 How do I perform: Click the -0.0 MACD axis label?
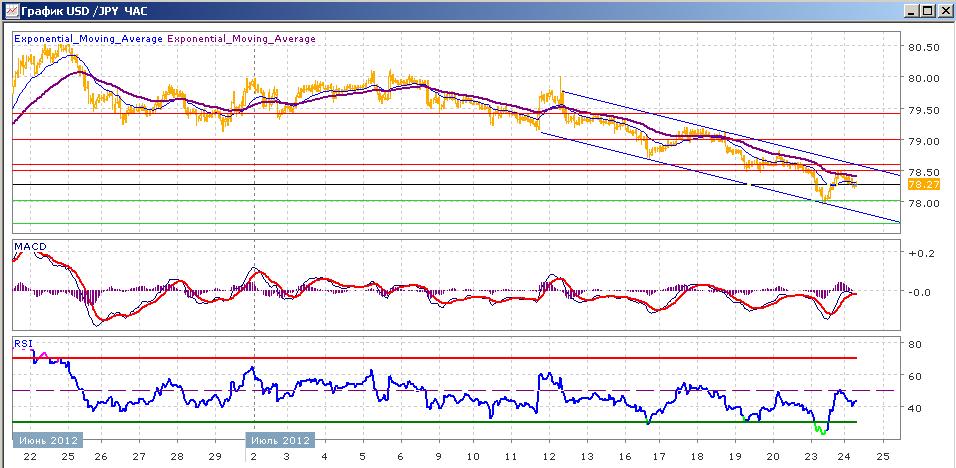[921, 291]
